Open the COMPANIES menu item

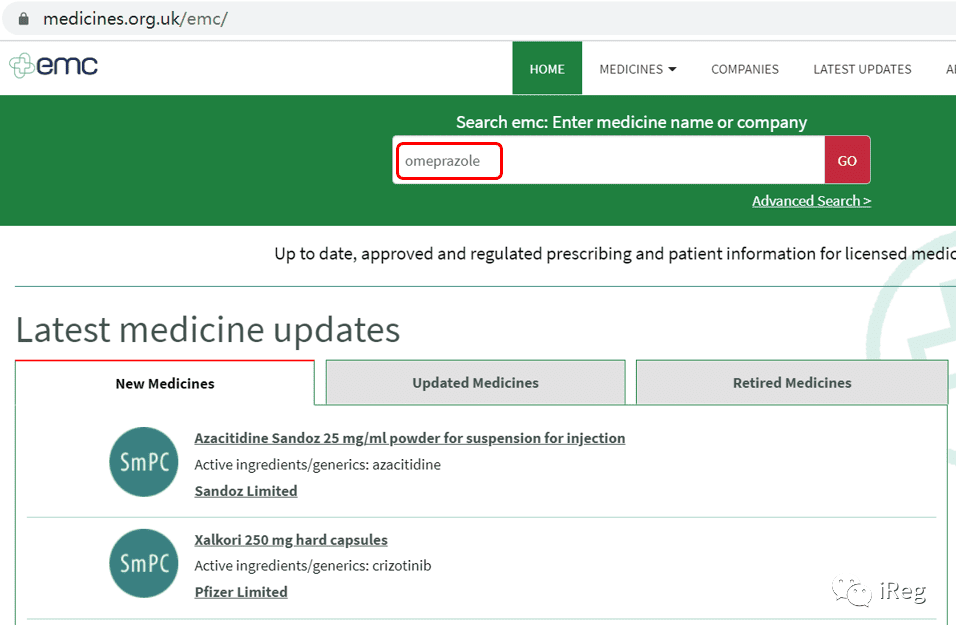click(744, 69)
